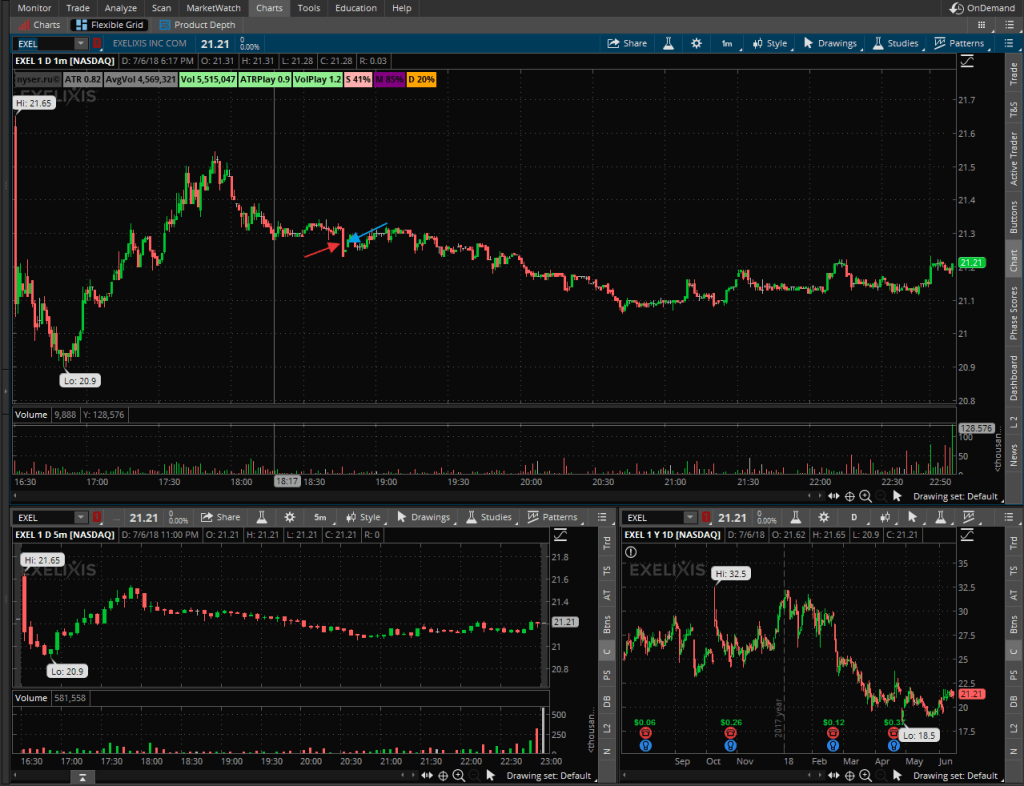Toggle the red link indicator beside top EXEL symbol
1024x786 pixels.
97,43
